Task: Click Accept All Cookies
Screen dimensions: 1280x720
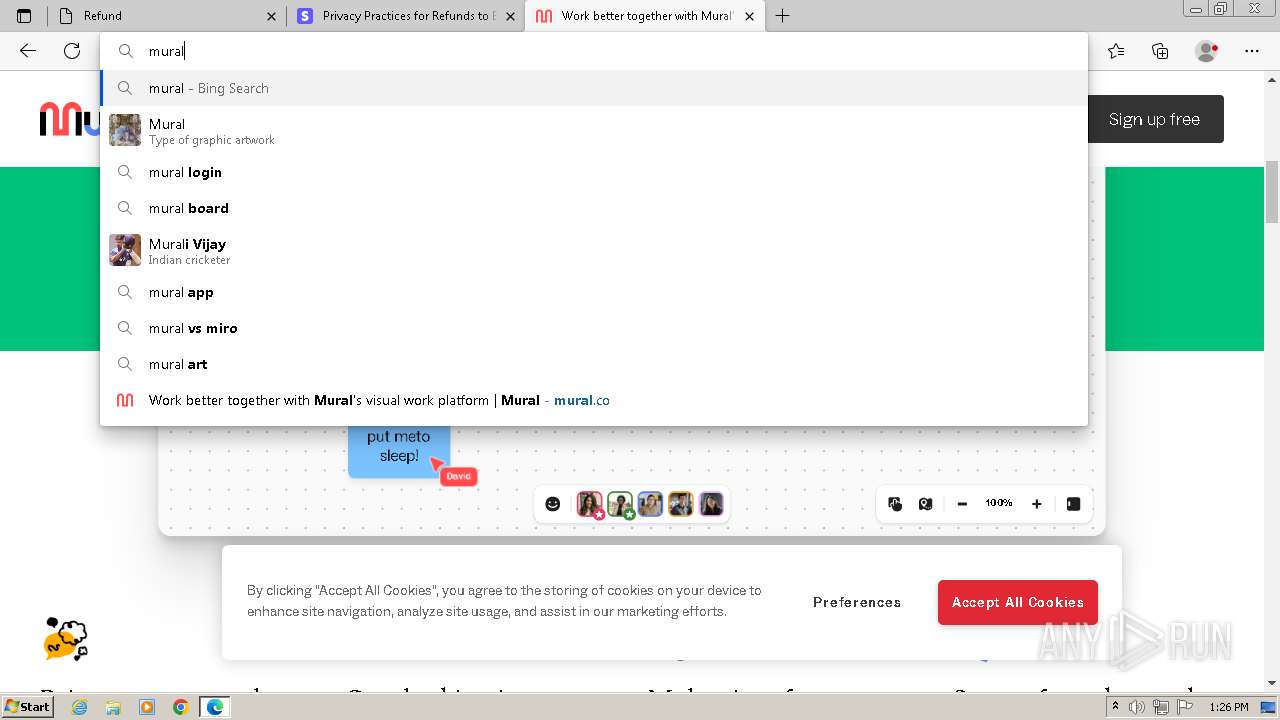Action: (x=1018, y=602)
